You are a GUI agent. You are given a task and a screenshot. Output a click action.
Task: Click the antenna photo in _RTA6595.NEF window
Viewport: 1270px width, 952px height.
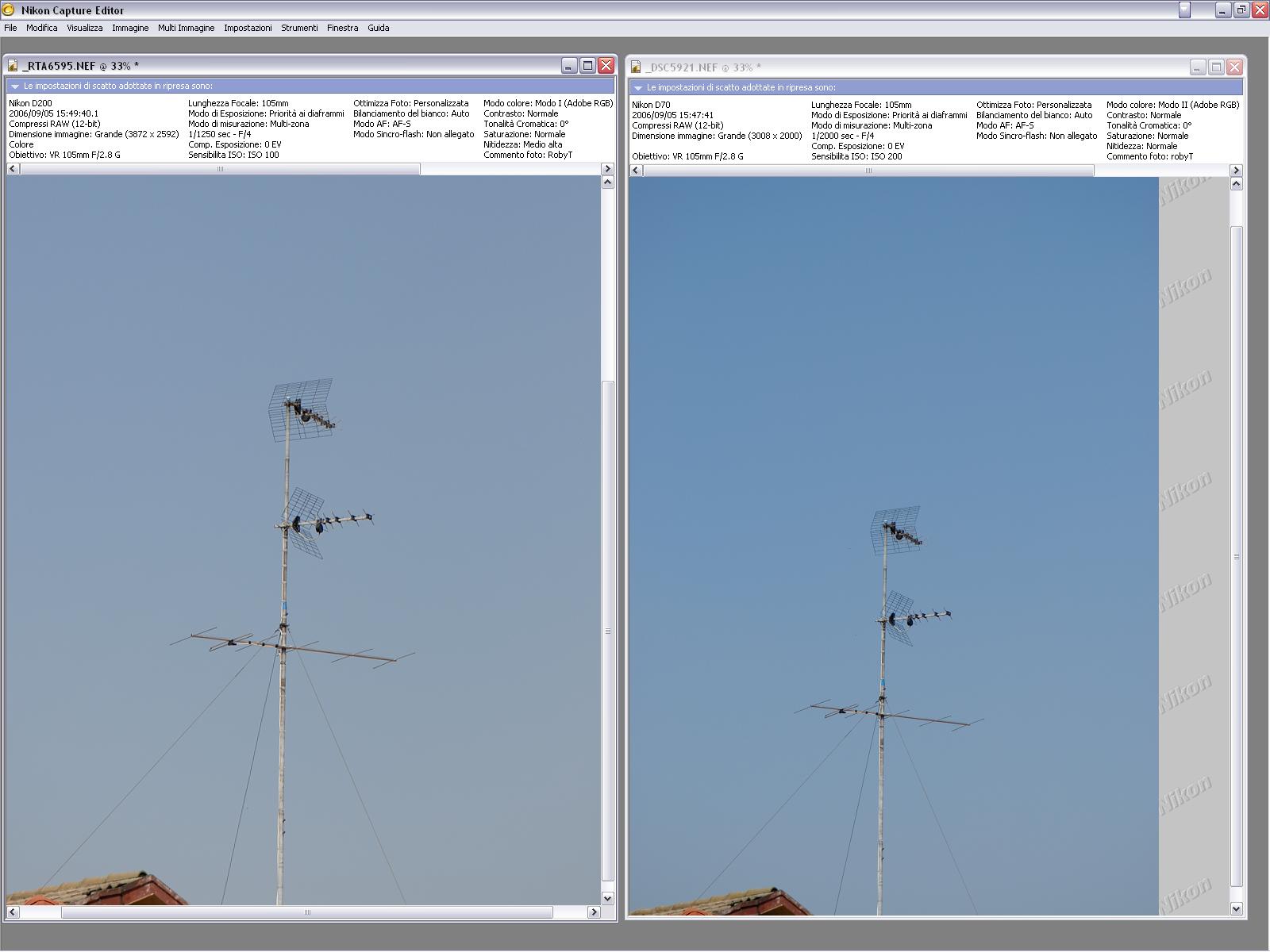[303, 540]
